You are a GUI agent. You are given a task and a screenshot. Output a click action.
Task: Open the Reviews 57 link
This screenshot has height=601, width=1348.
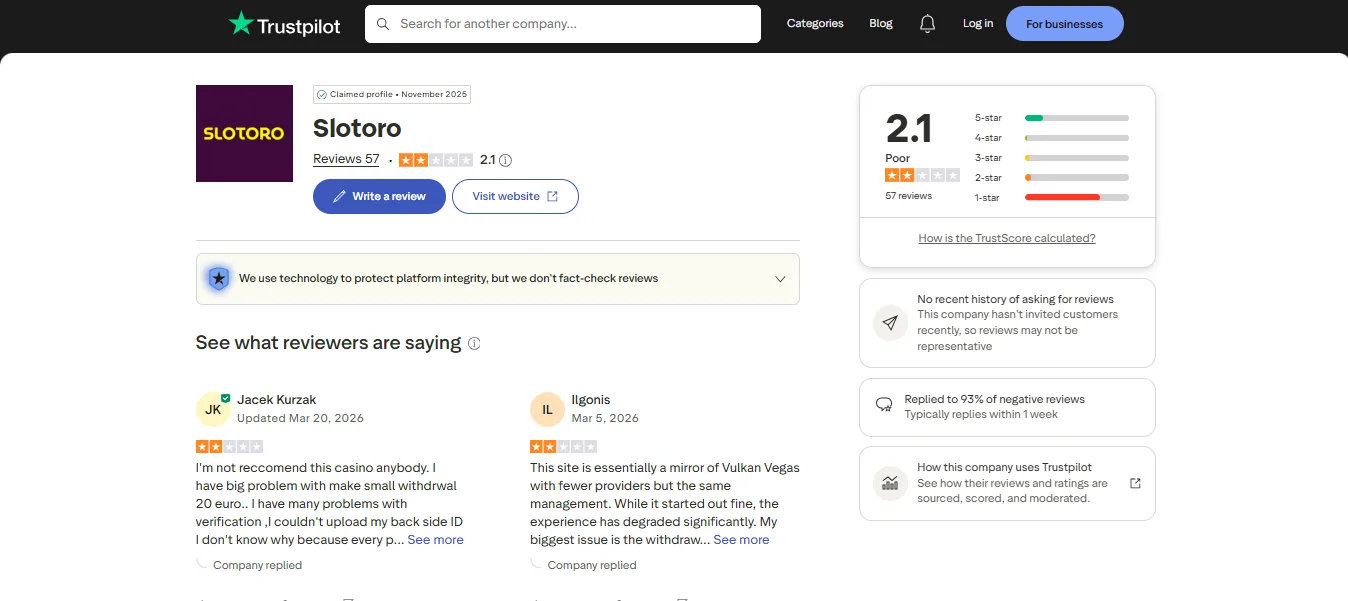click(346, 159)
